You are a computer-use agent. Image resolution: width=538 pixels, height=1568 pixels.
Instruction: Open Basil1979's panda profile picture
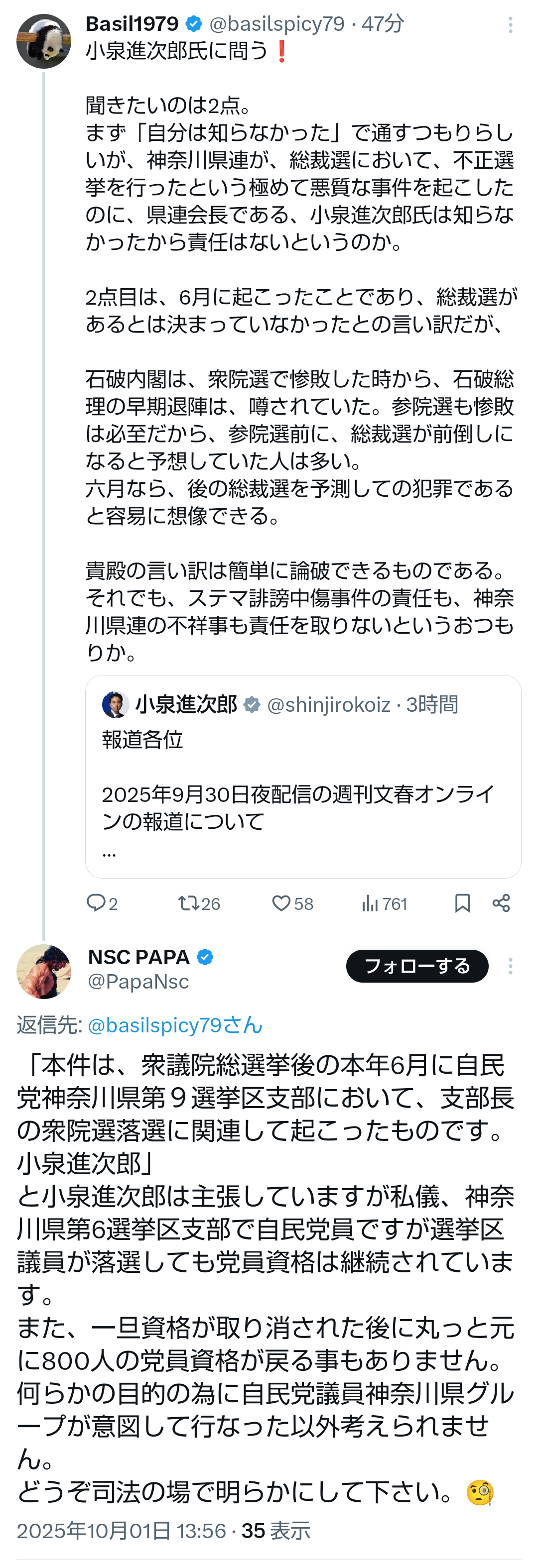click(44, 41)
